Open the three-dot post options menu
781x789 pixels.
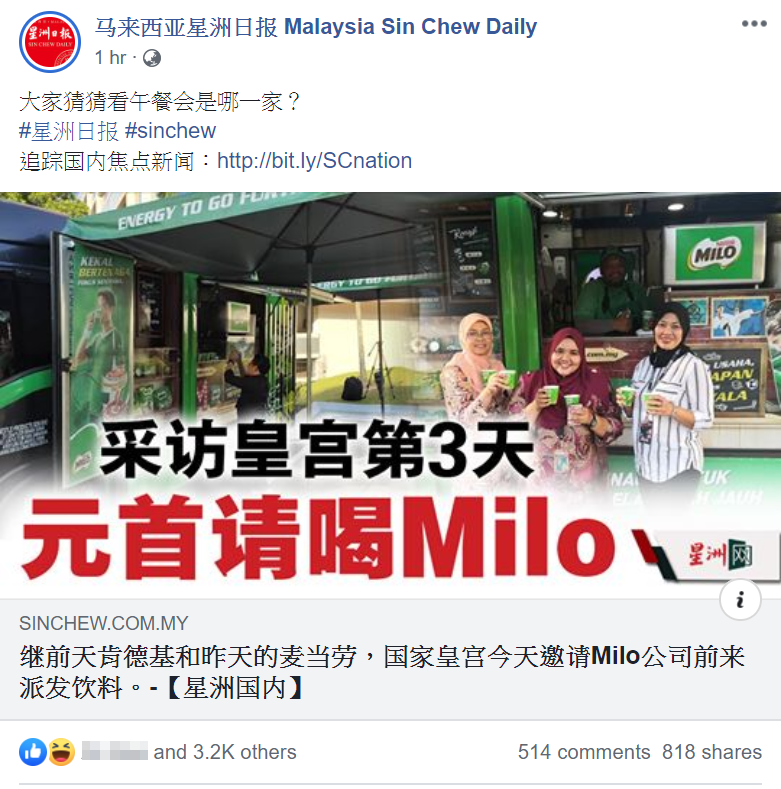[754, 24]
